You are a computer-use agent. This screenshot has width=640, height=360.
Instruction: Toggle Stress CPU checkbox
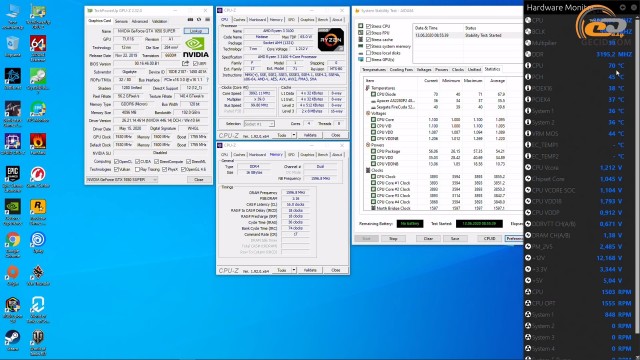pos(369,26)
